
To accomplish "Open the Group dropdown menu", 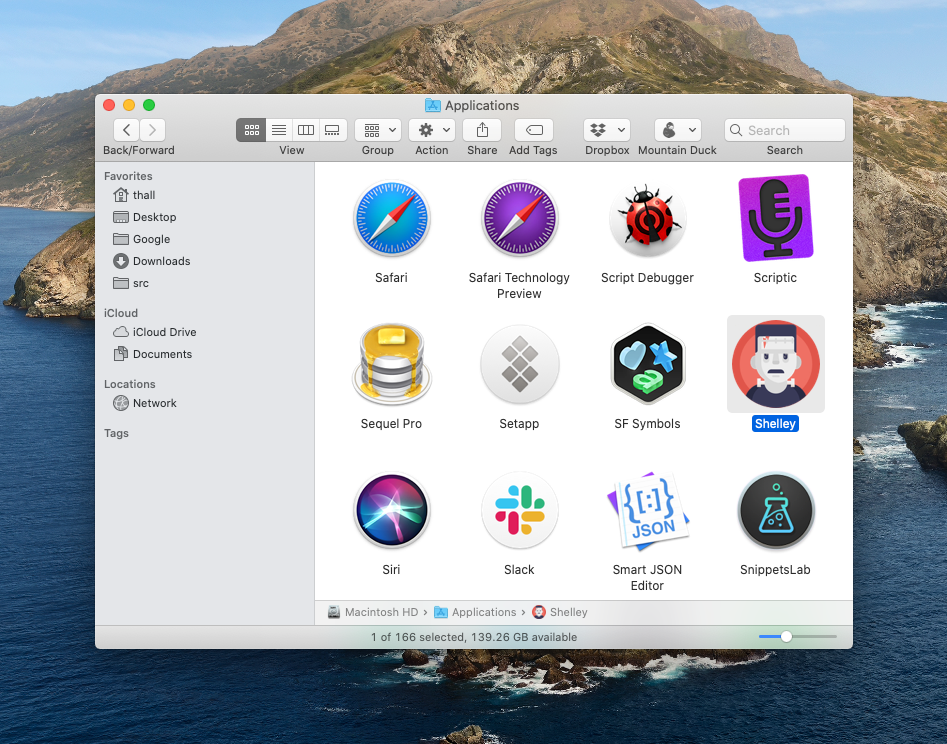I will (378, 130).
